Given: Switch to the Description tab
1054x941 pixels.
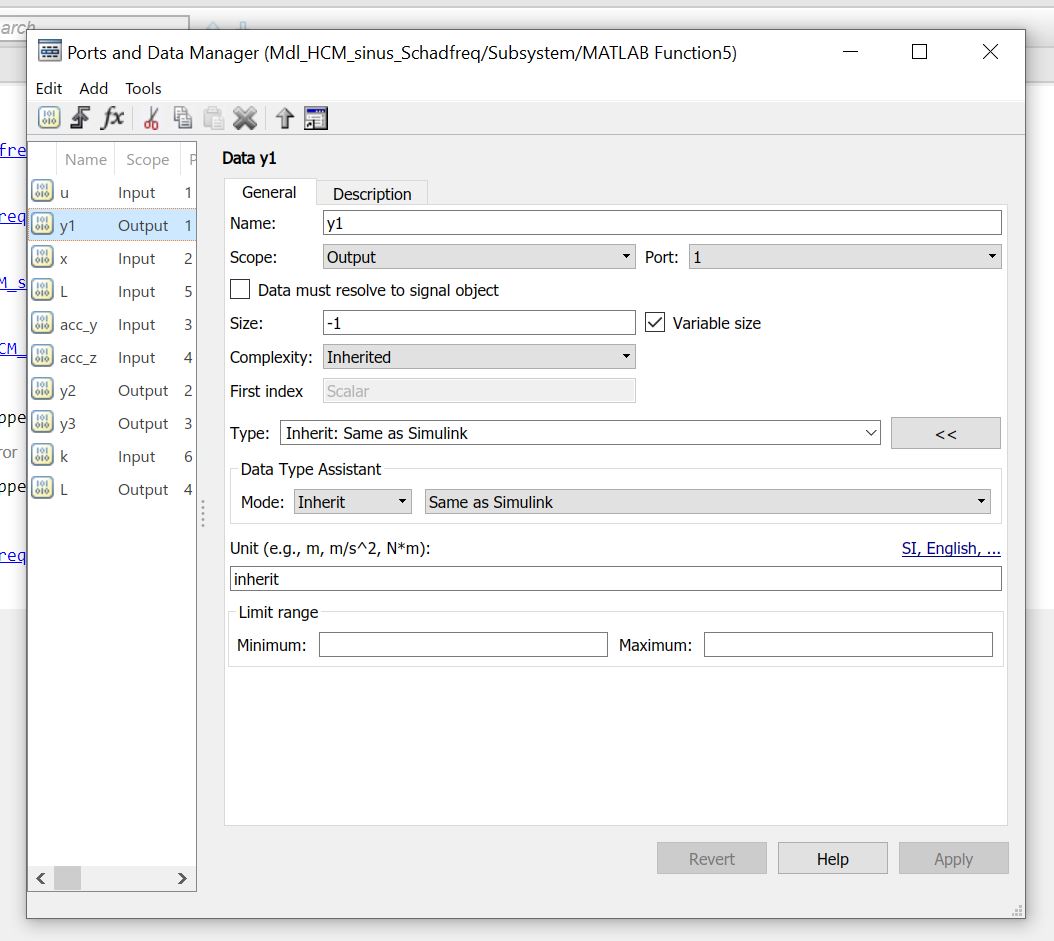Looking at the screenshot, I should 372,194.
